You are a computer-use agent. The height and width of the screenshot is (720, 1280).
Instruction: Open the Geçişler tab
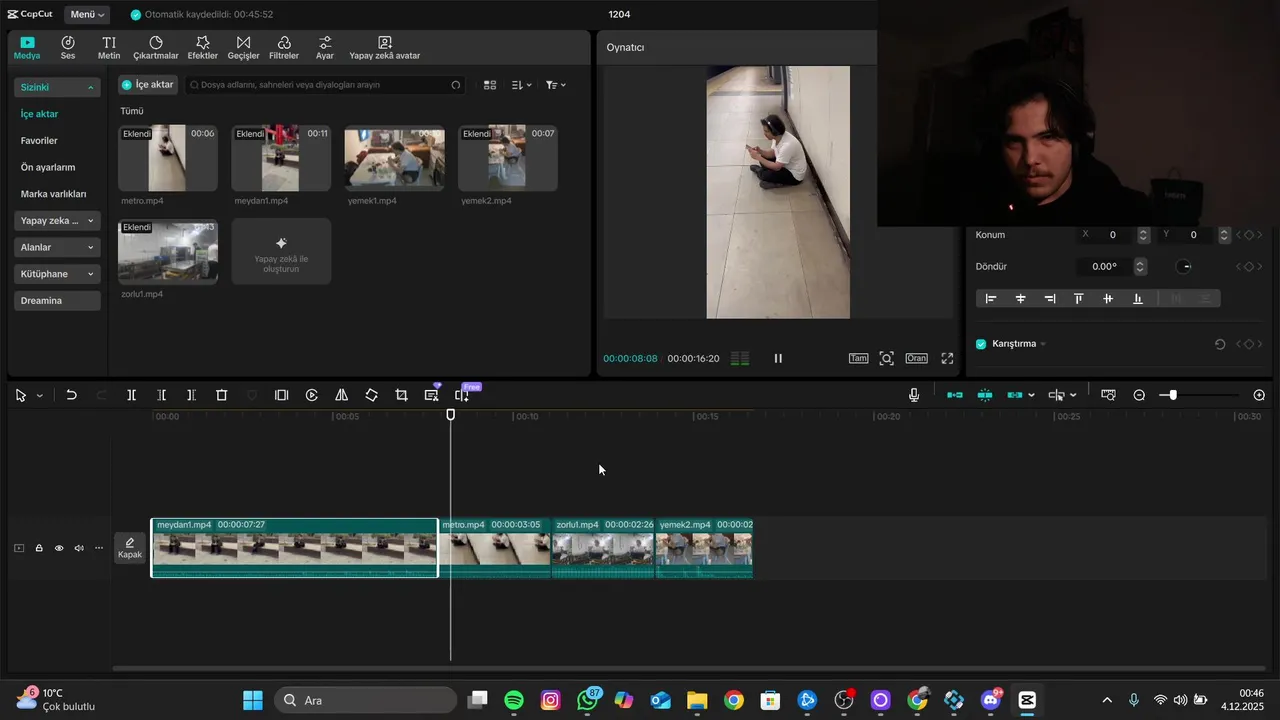[243, 48]
